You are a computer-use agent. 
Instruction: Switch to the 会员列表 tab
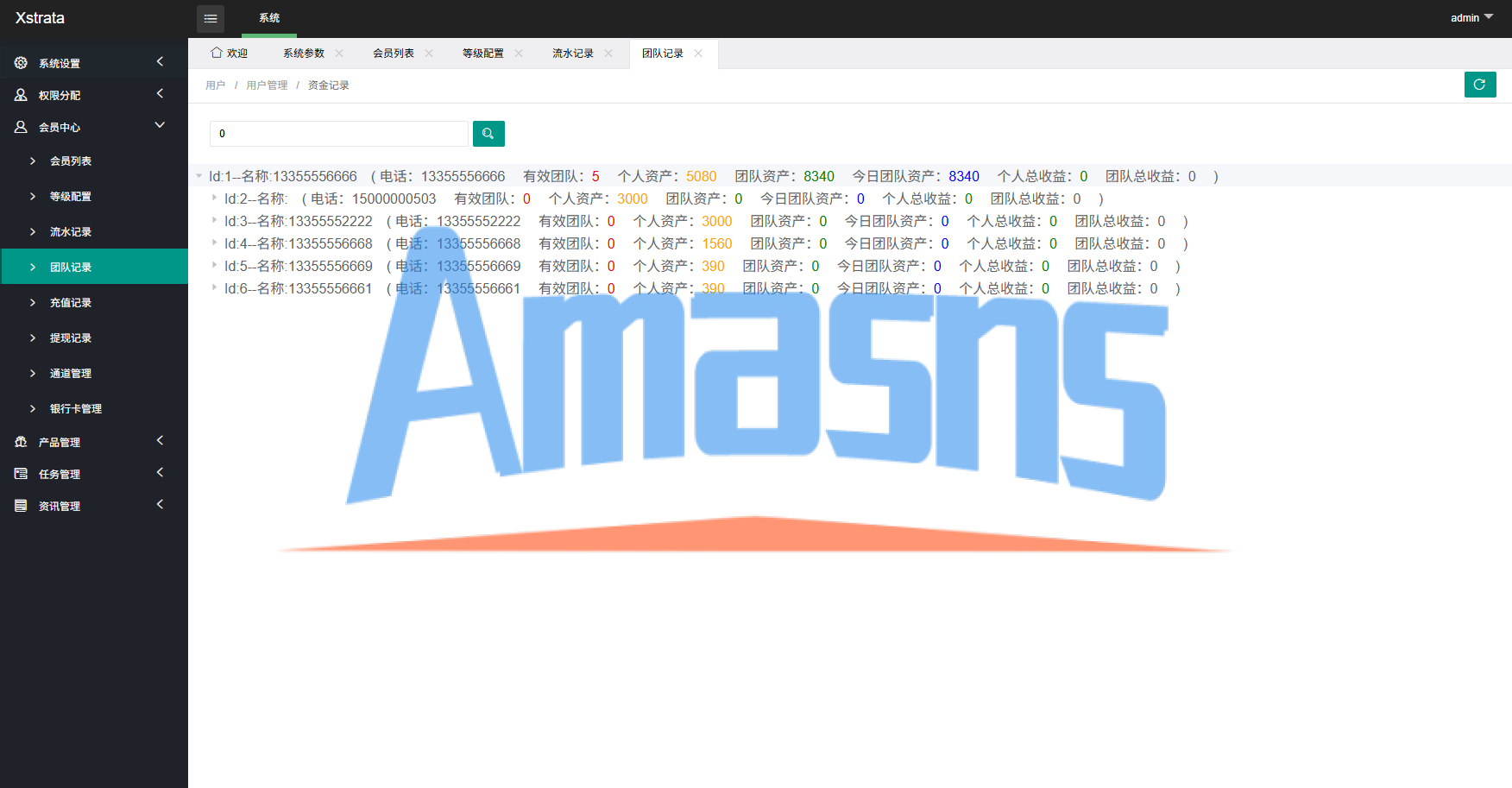394,54
